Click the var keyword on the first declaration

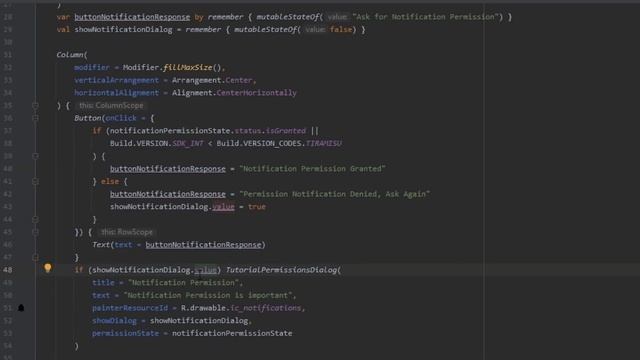63,17
